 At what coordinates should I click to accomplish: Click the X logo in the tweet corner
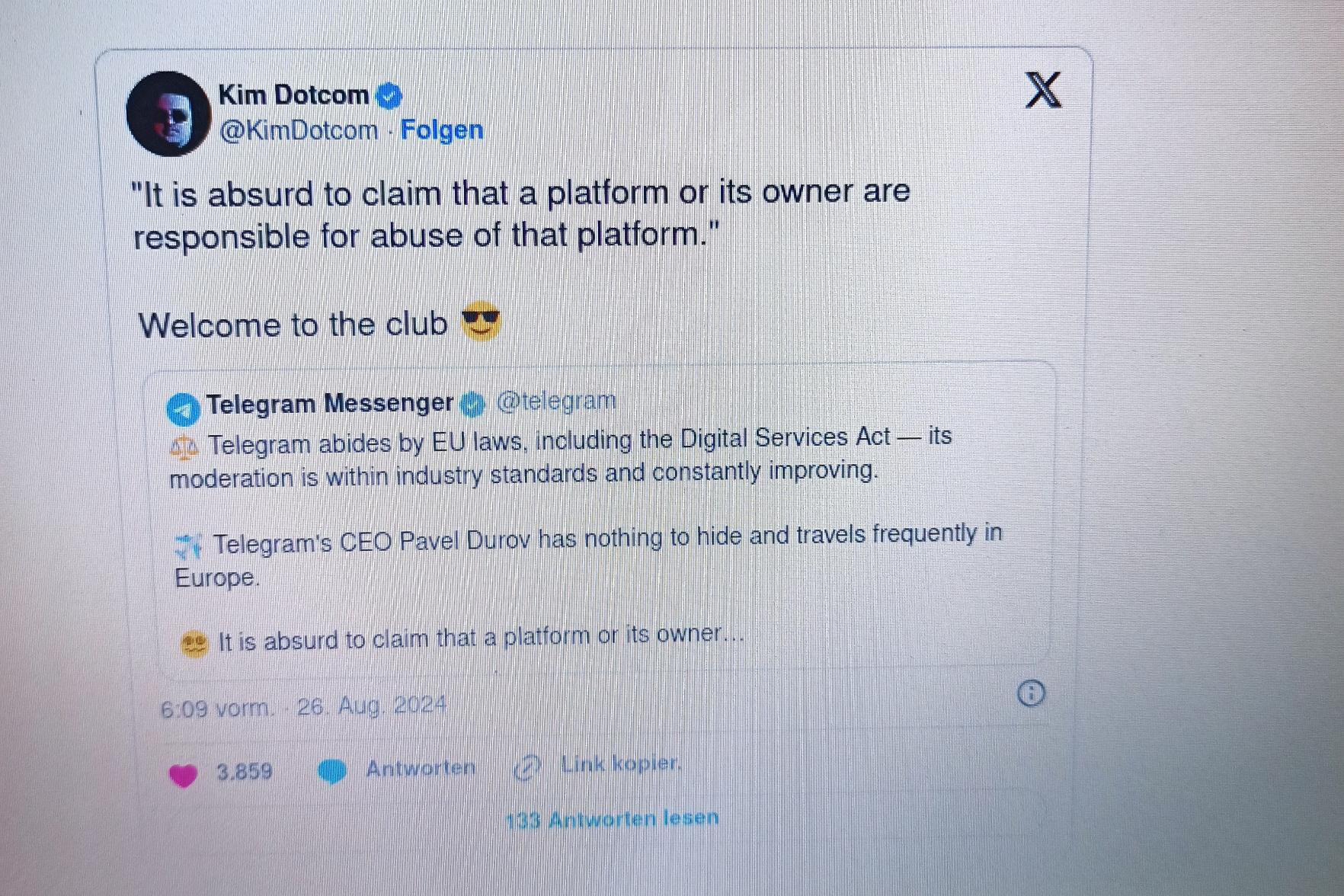(1043, 90)
